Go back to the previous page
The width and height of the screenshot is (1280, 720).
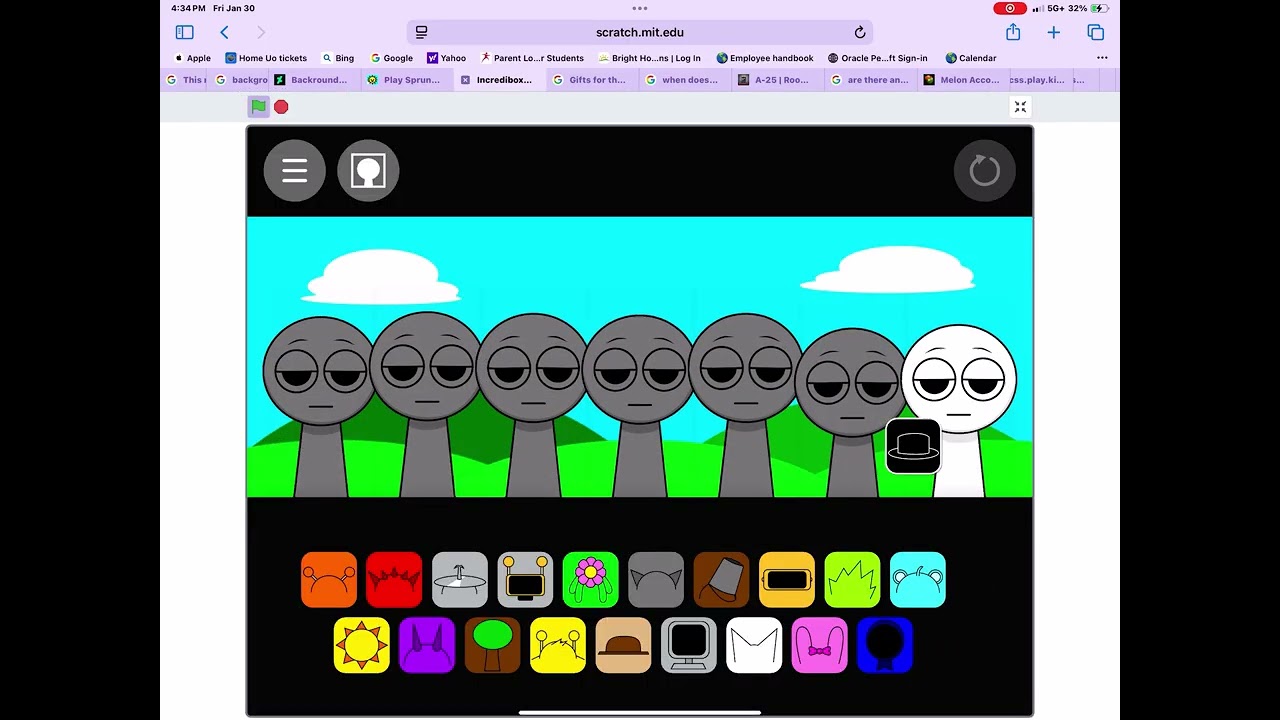tap(224, 33)
